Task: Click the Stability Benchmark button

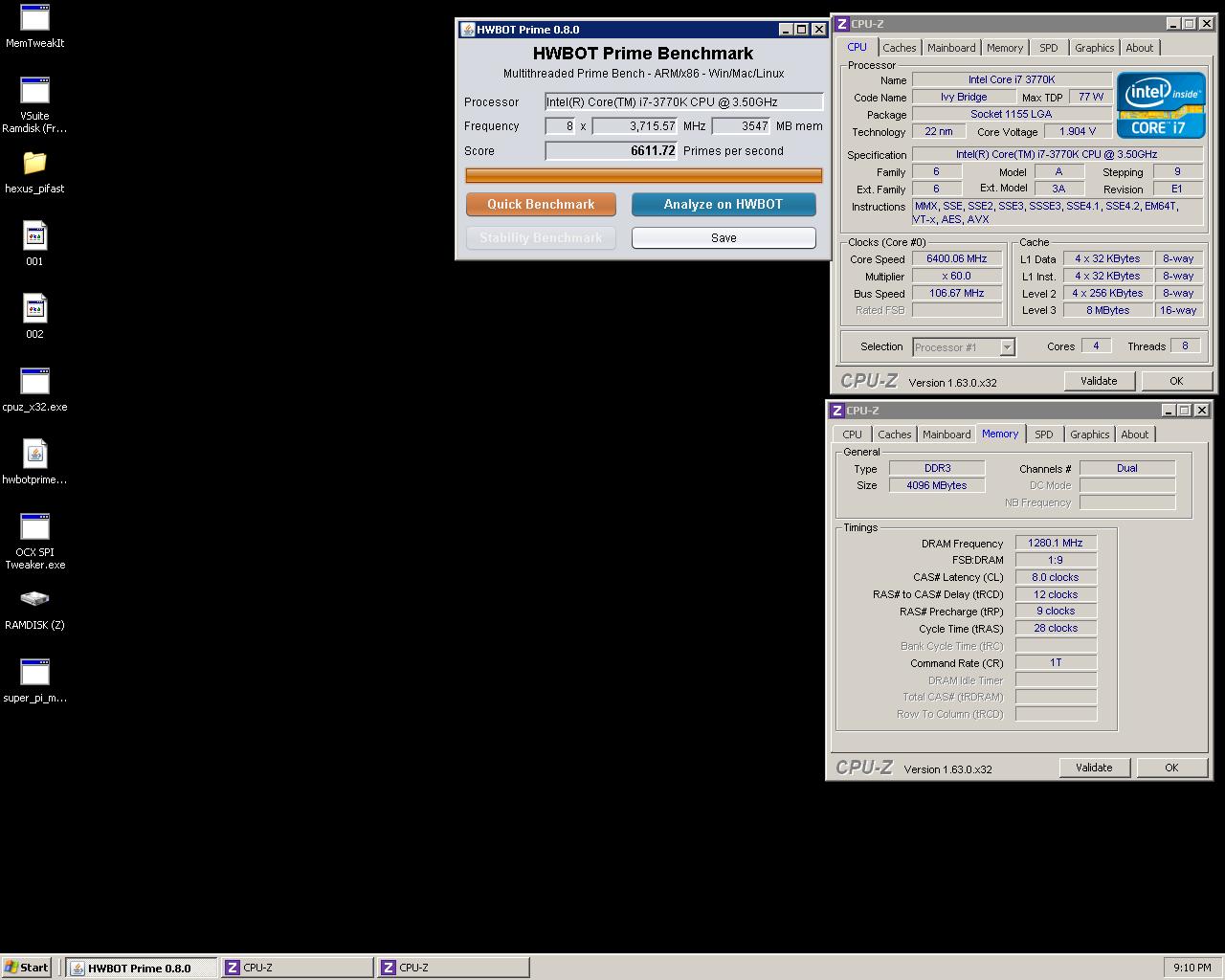Action: 541,237
